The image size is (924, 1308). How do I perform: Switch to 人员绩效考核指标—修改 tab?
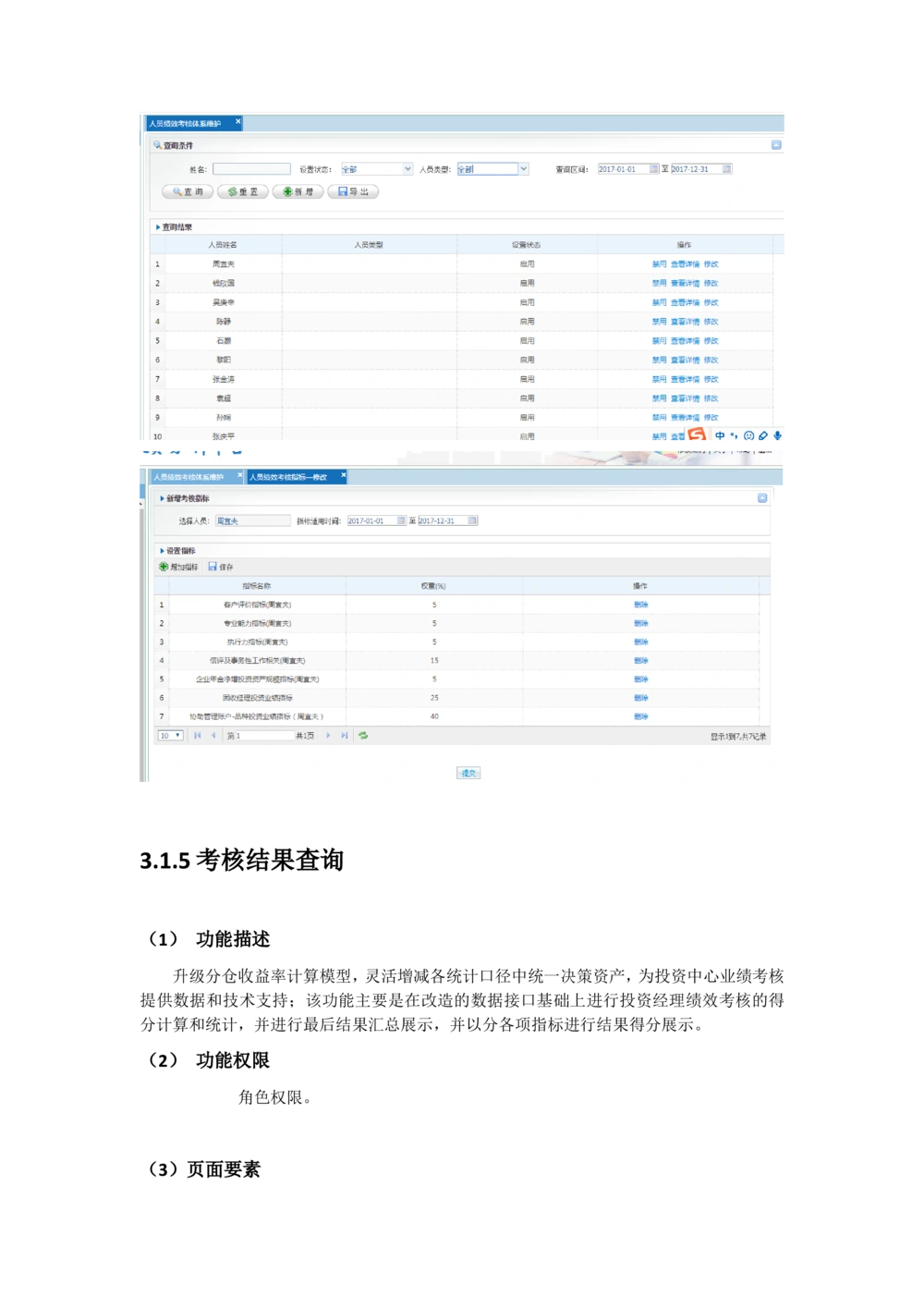pos(288,477)
